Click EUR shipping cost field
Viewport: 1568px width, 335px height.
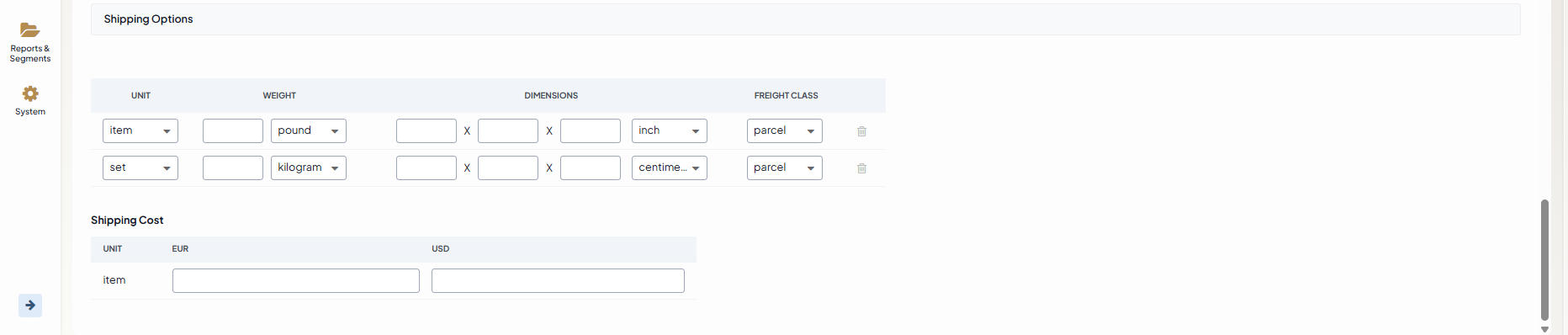click(296, 280)
